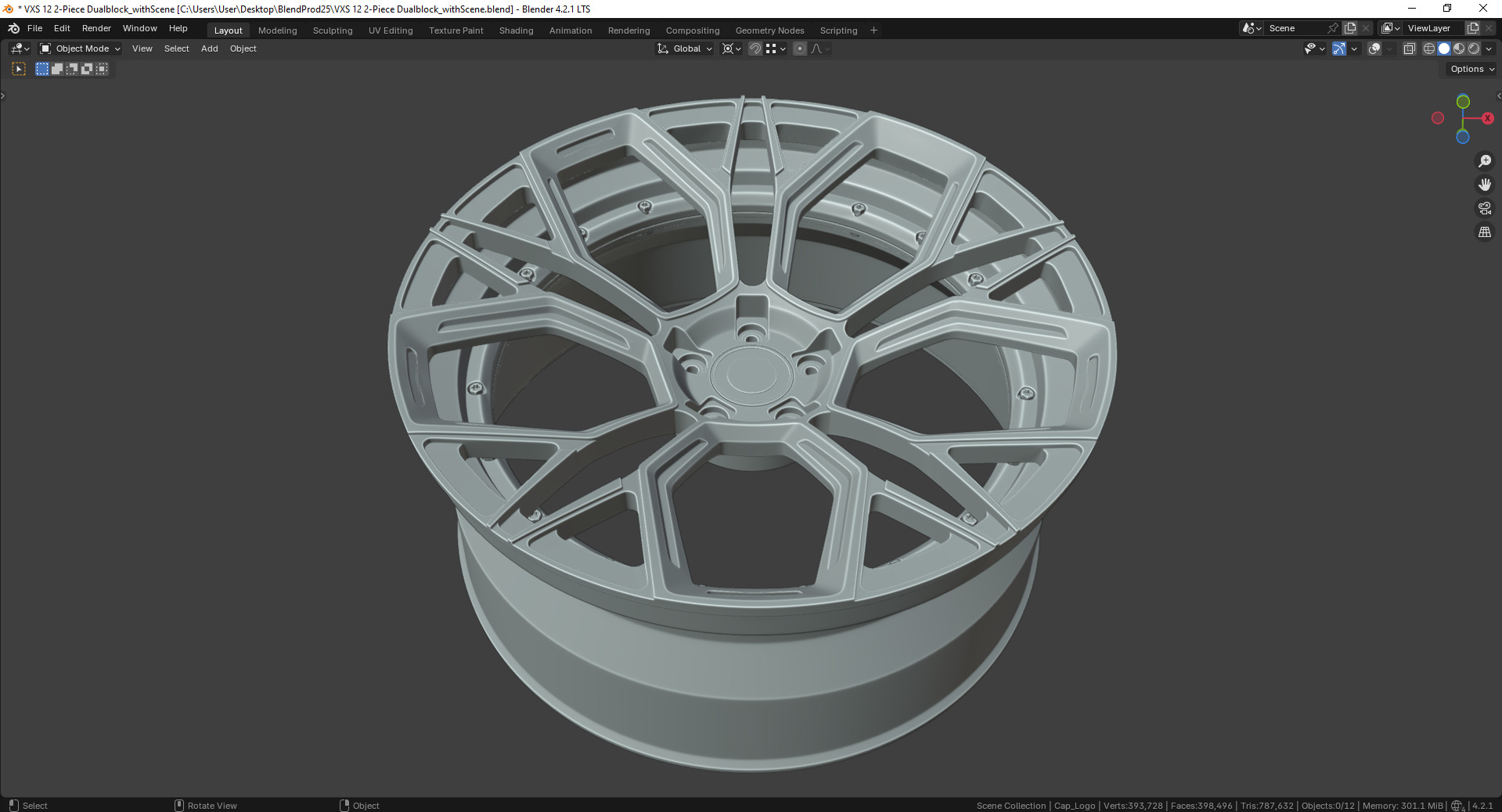Viewport: 1502px width, 812px height.
Task: Switch to the UV Editing tab
Action: coord(391,31)
